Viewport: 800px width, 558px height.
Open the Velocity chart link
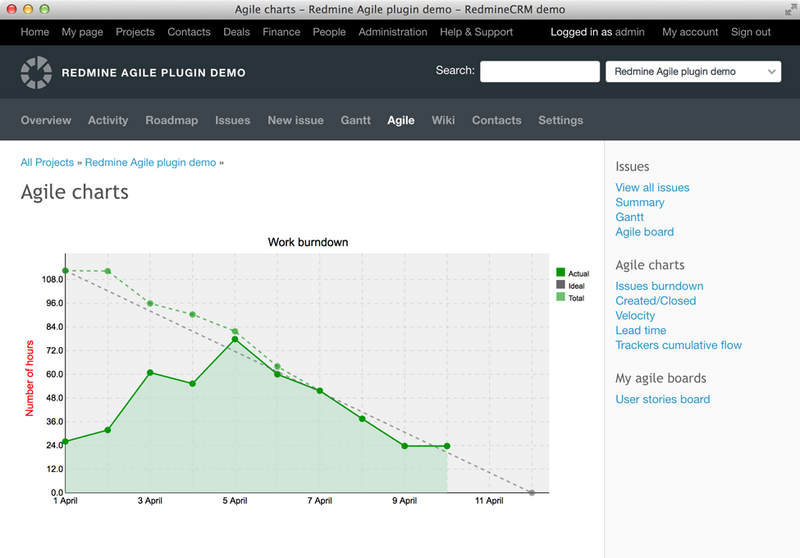click(635, 315)
